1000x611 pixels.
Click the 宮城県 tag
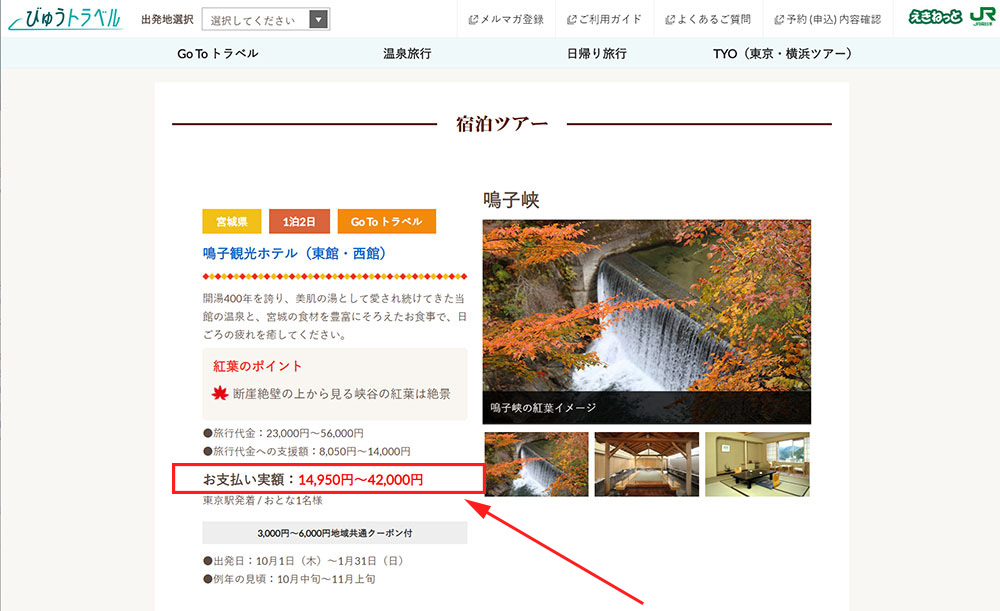(x=232, y=221)
